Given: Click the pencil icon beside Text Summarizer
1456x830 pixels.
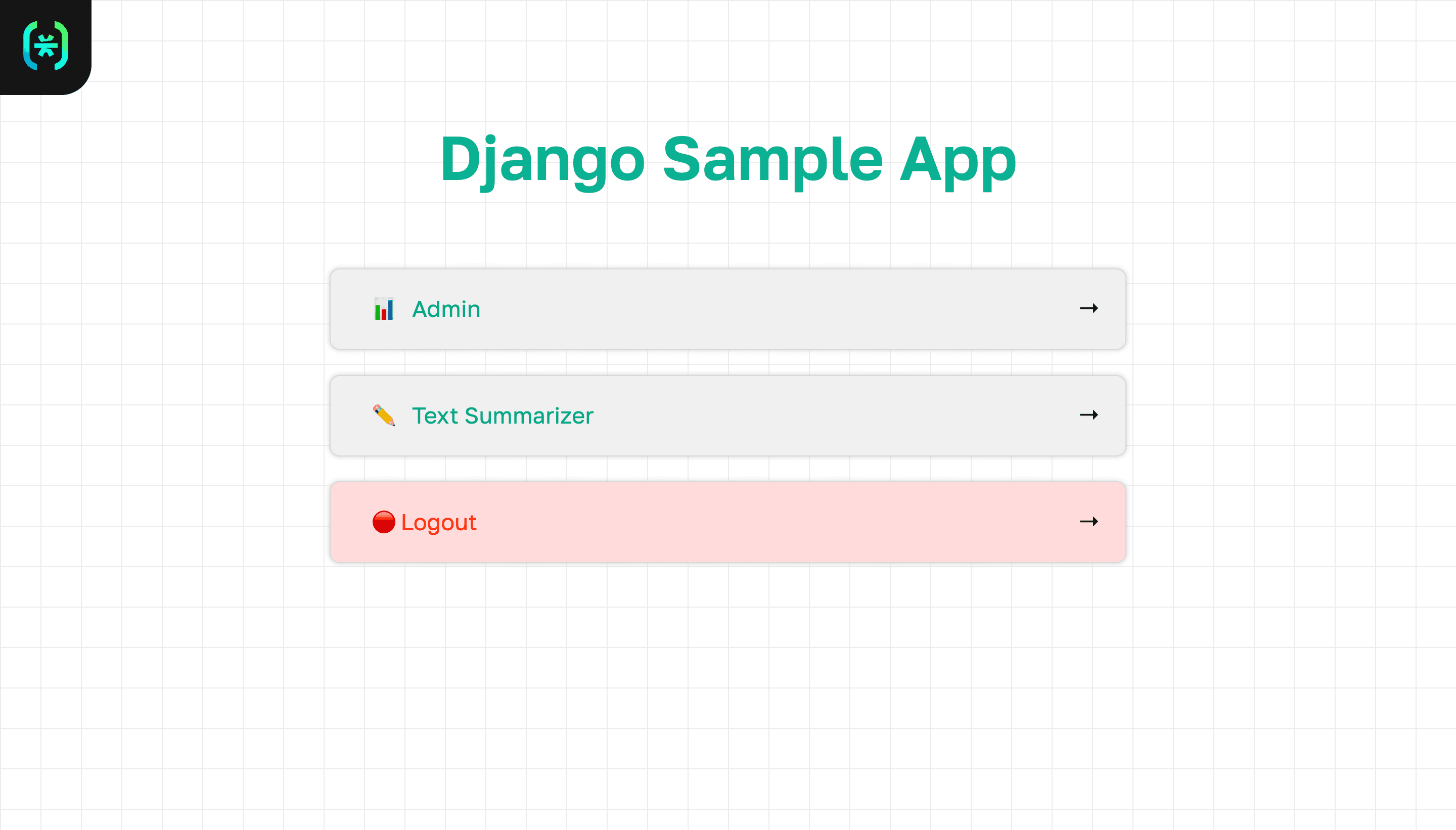Looking at the screenshot, I should pyautogui.click(x=384, y=416).
